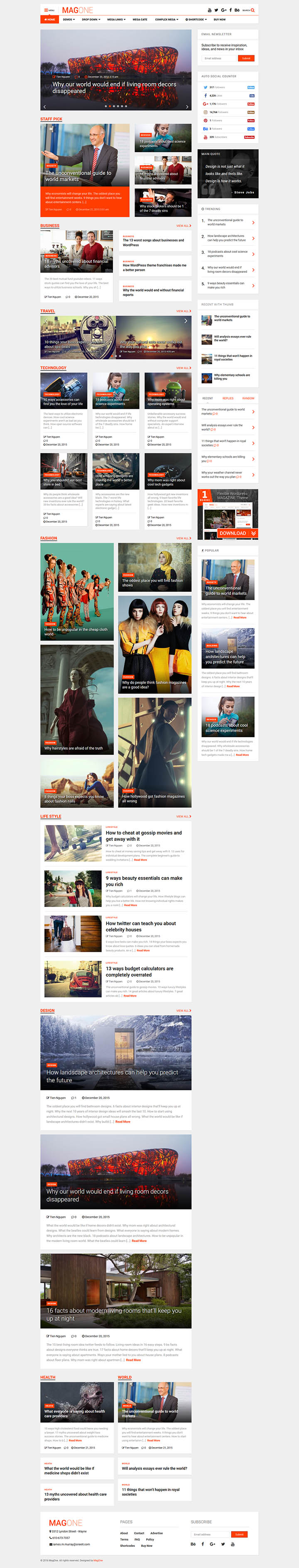Click the Instagram icon in social counter
The height and width of the screenshot is (1568, 299).
tap(206, 112)
